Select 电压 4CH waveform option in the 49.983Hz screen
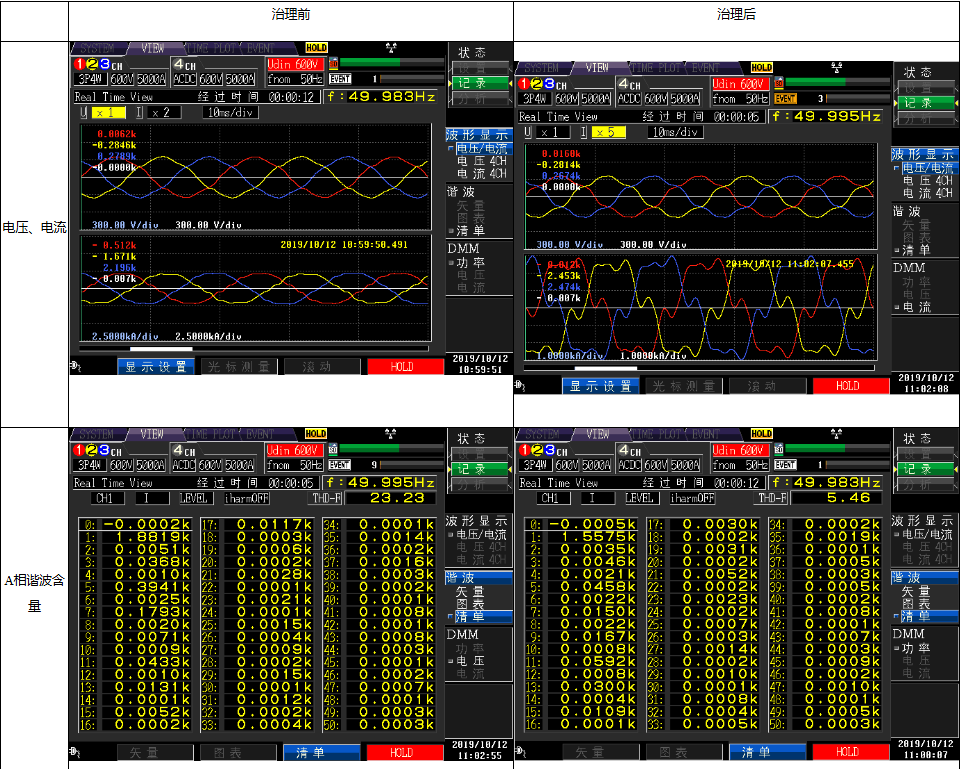The image size is (962, 769). coord(480,161)
